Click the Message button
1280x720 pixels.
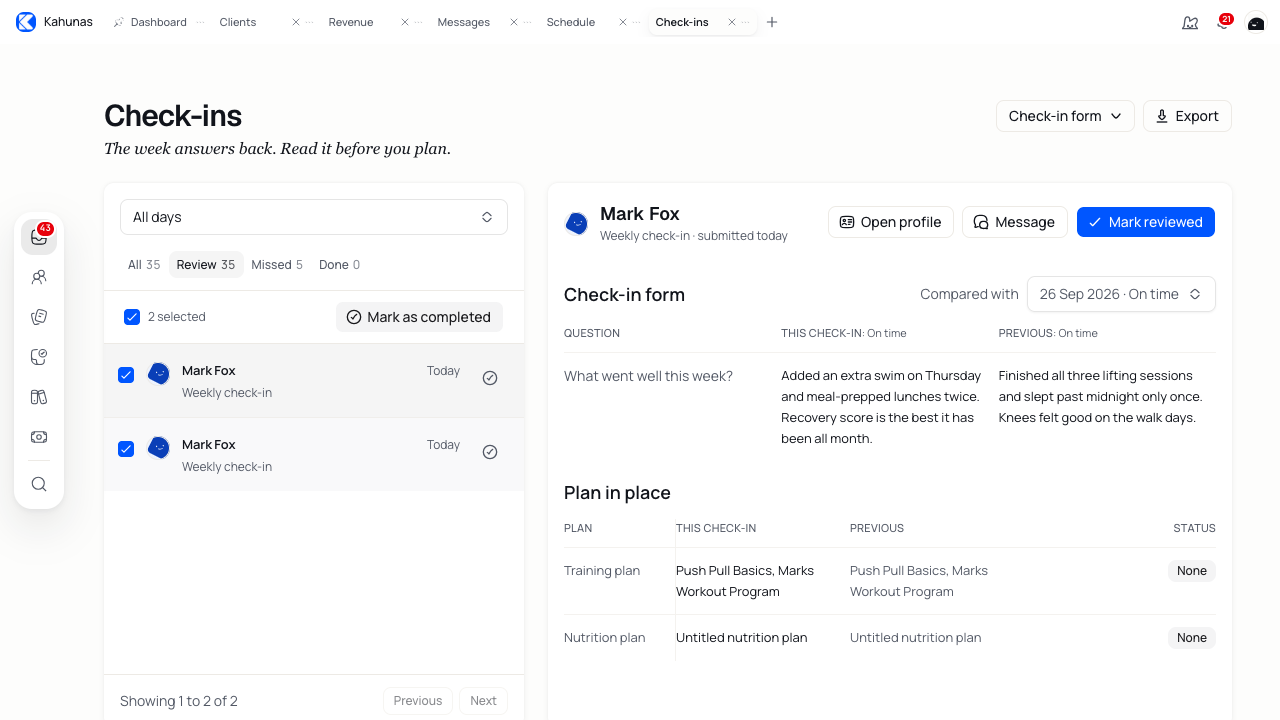pos(1015,222)
